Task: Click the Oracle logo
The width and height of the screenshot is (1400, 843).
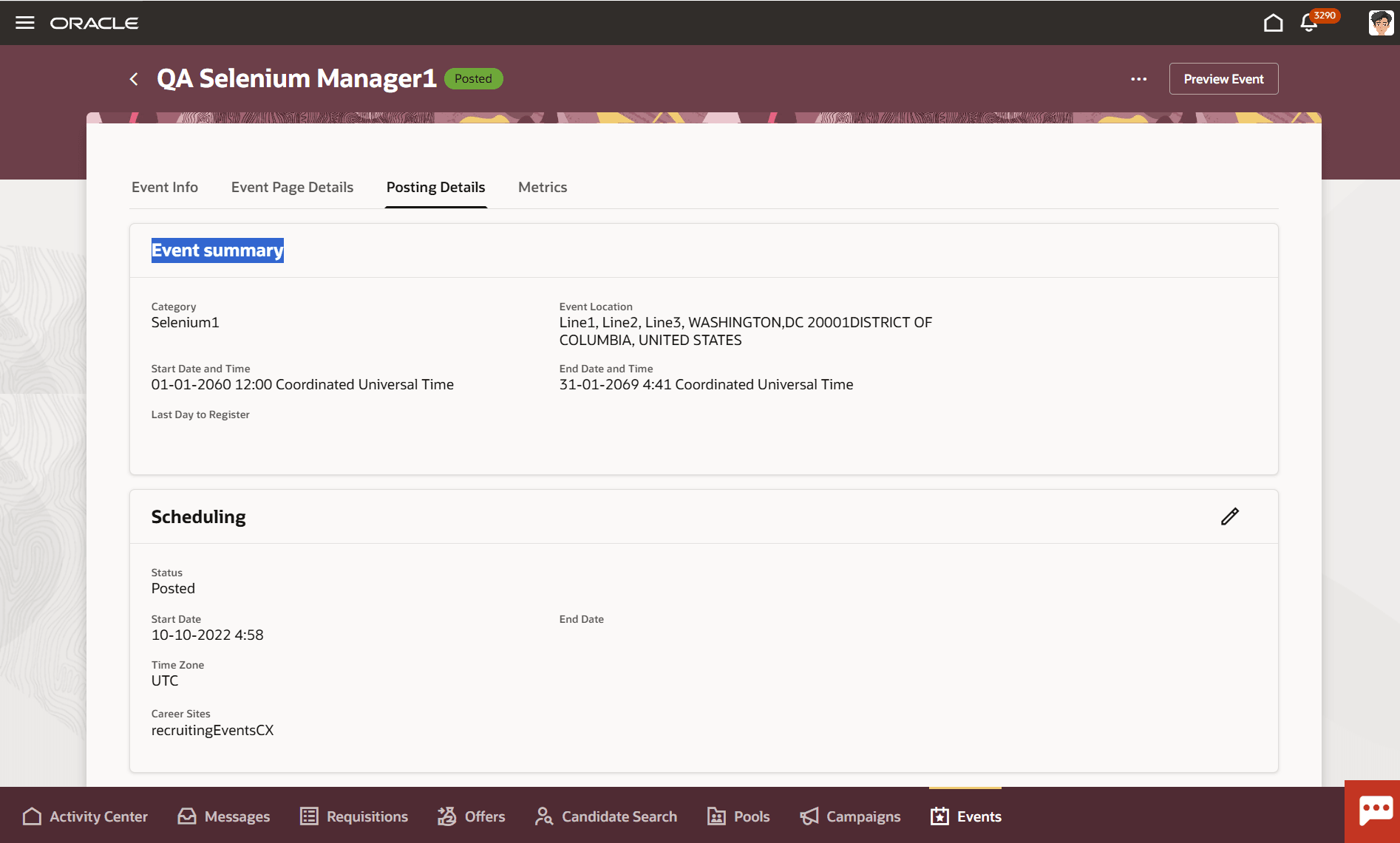Action: [94, 23]
